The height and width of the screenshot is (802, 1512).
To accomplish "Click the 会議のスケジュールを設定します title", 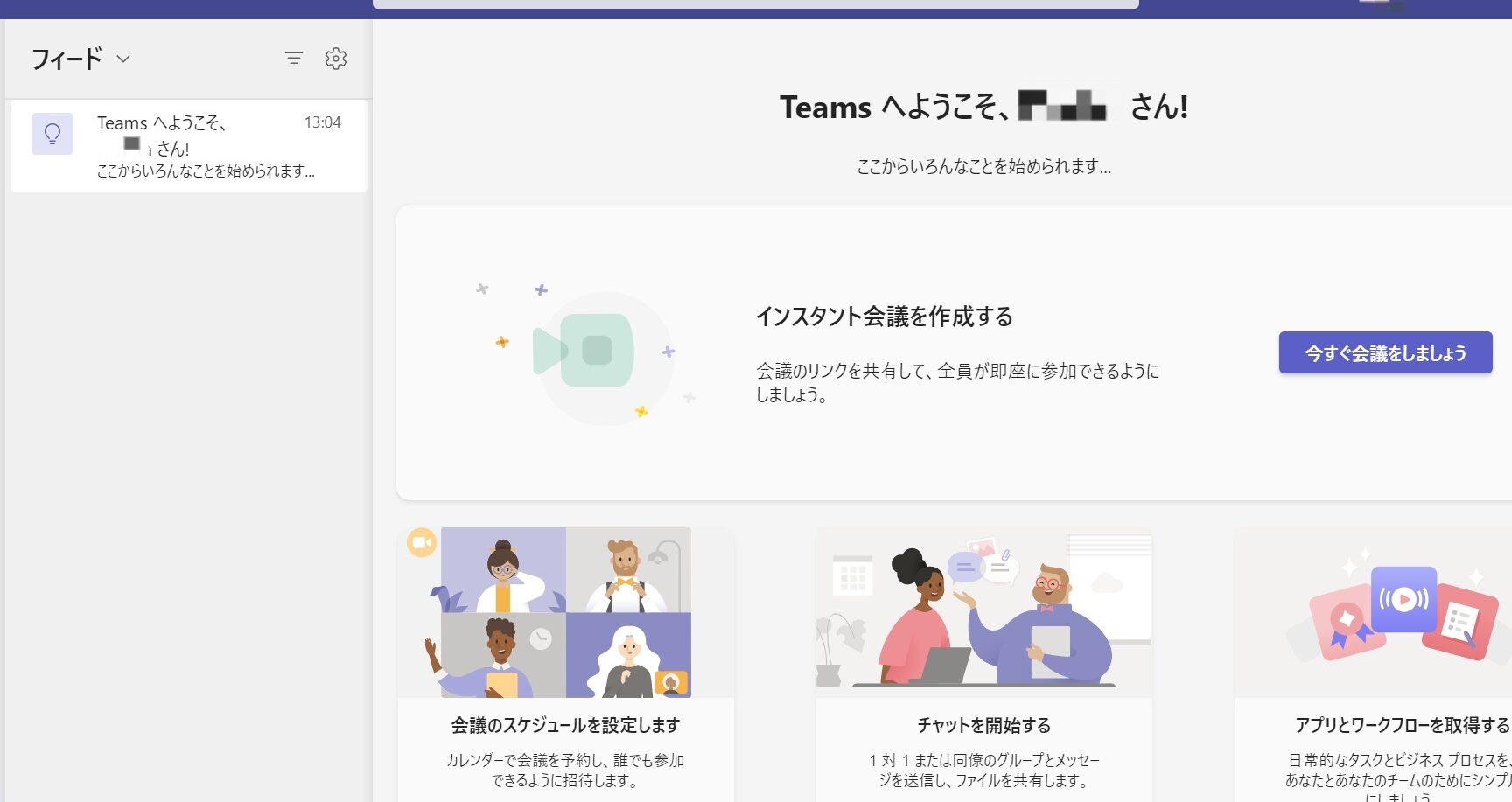I will coord(565,725).
